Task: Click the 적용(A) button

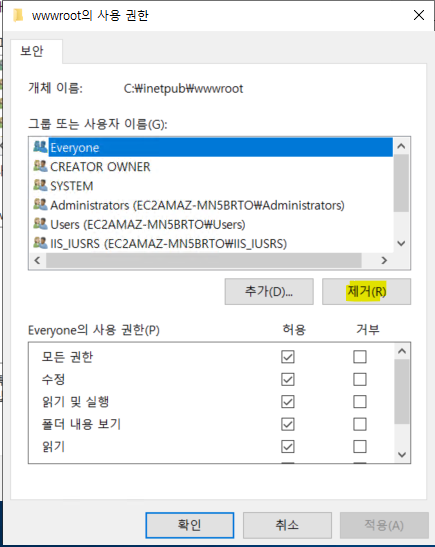Action: pos(384,525)
